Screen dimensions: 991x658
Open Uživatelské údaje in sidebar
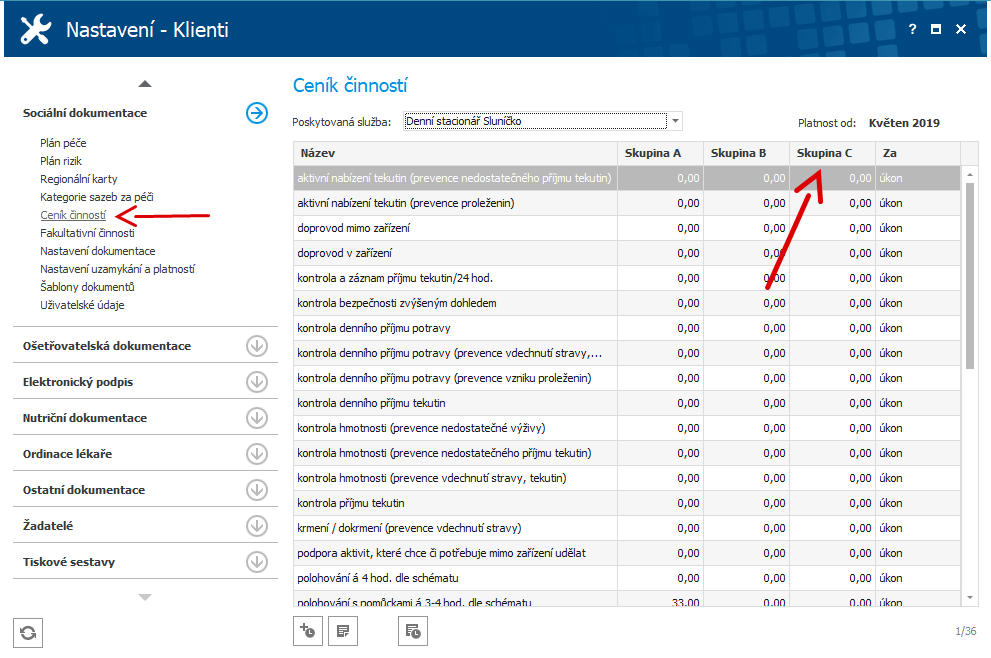pos(82,305)
